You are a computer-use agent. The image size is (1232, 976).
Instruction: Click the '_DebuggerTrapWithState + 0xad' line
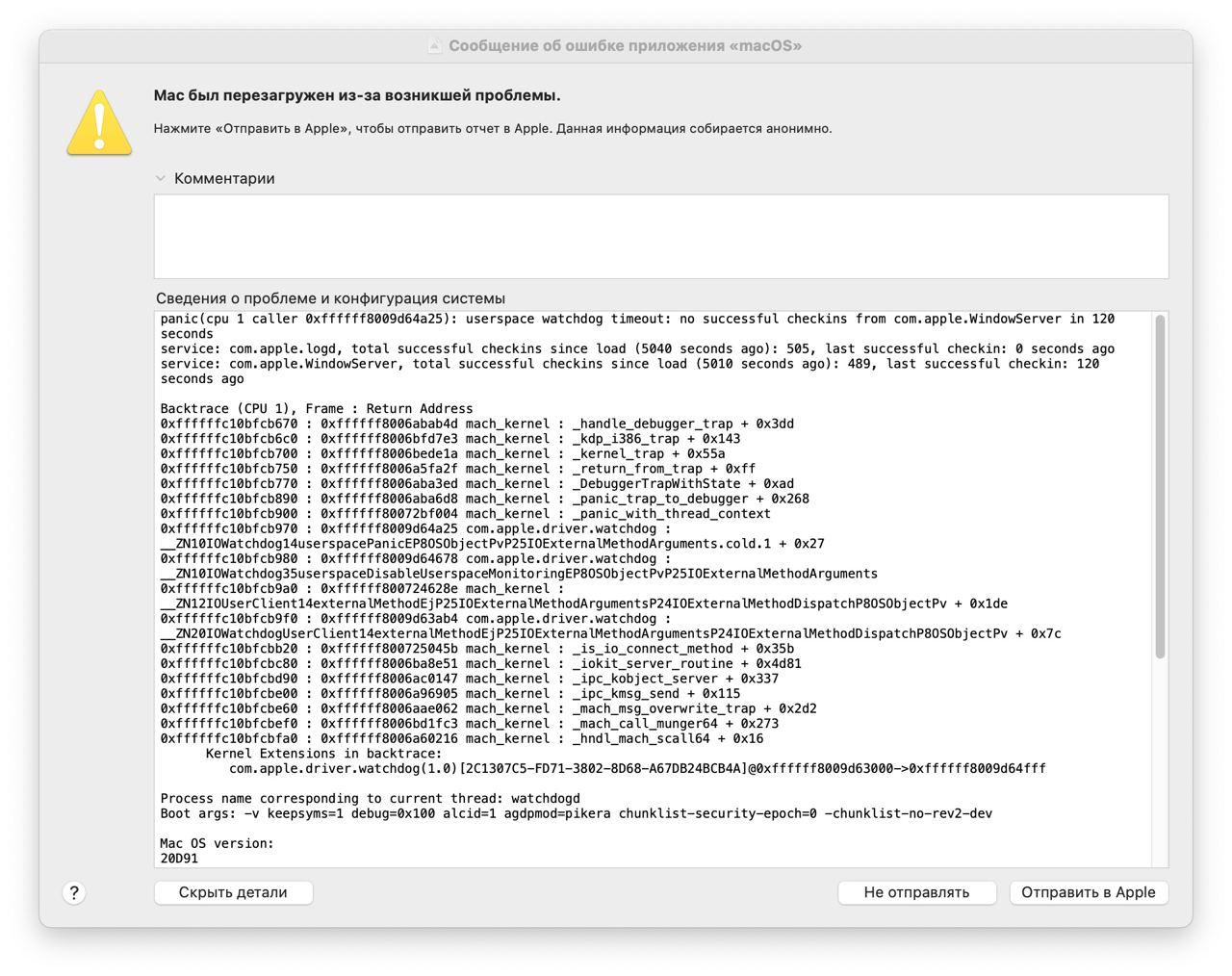tap(477, 483)
